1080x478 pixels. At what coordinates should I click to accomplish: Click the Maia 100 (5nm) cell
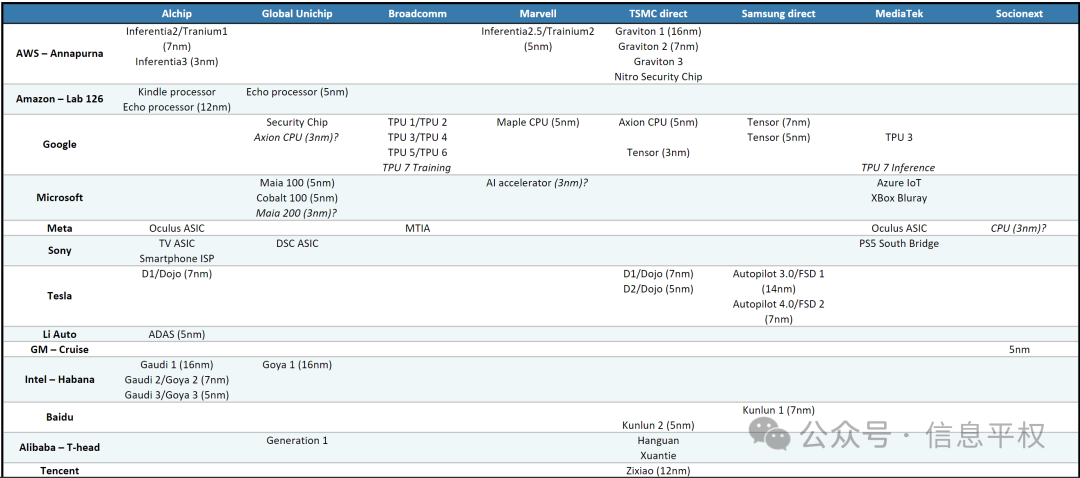click(x=297, y=183)
